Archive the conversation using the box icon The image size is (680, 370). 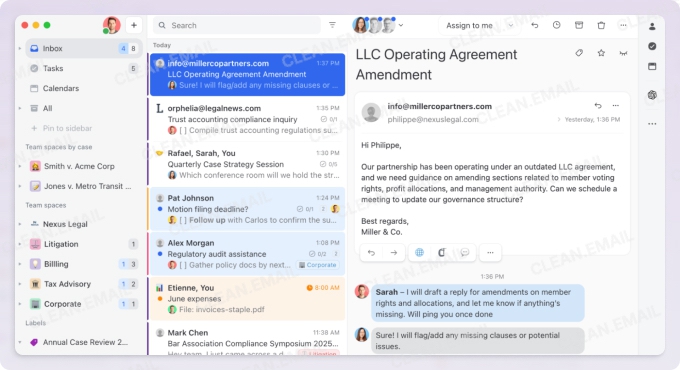click(x=579, y=26)
